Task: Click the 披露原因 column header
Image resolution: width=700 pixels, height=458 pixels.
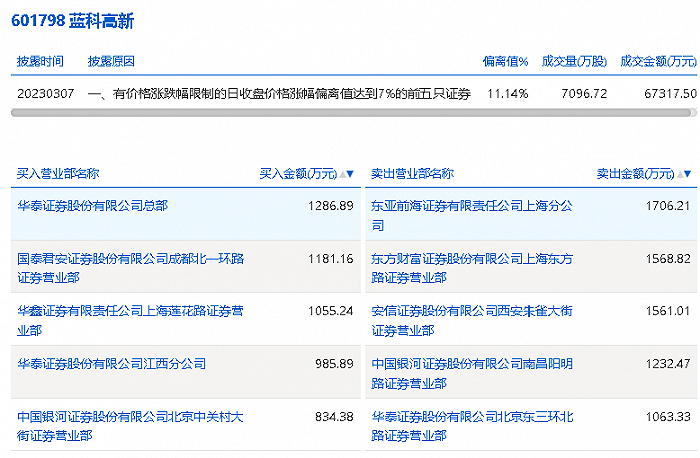Action: (111, 62)
